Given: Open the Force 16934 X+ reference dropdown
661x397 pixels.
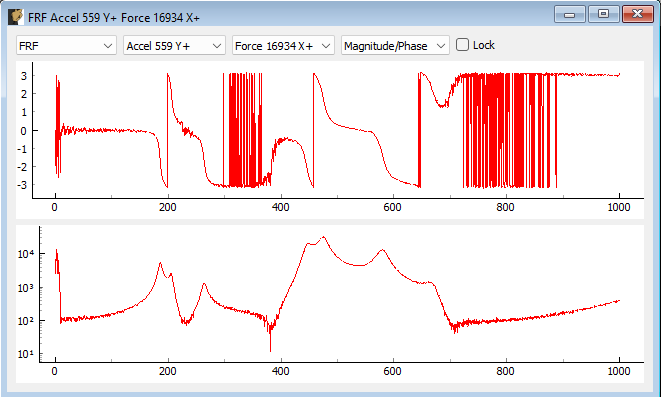Looking at the screenshot, I should (x=283, y=46).
